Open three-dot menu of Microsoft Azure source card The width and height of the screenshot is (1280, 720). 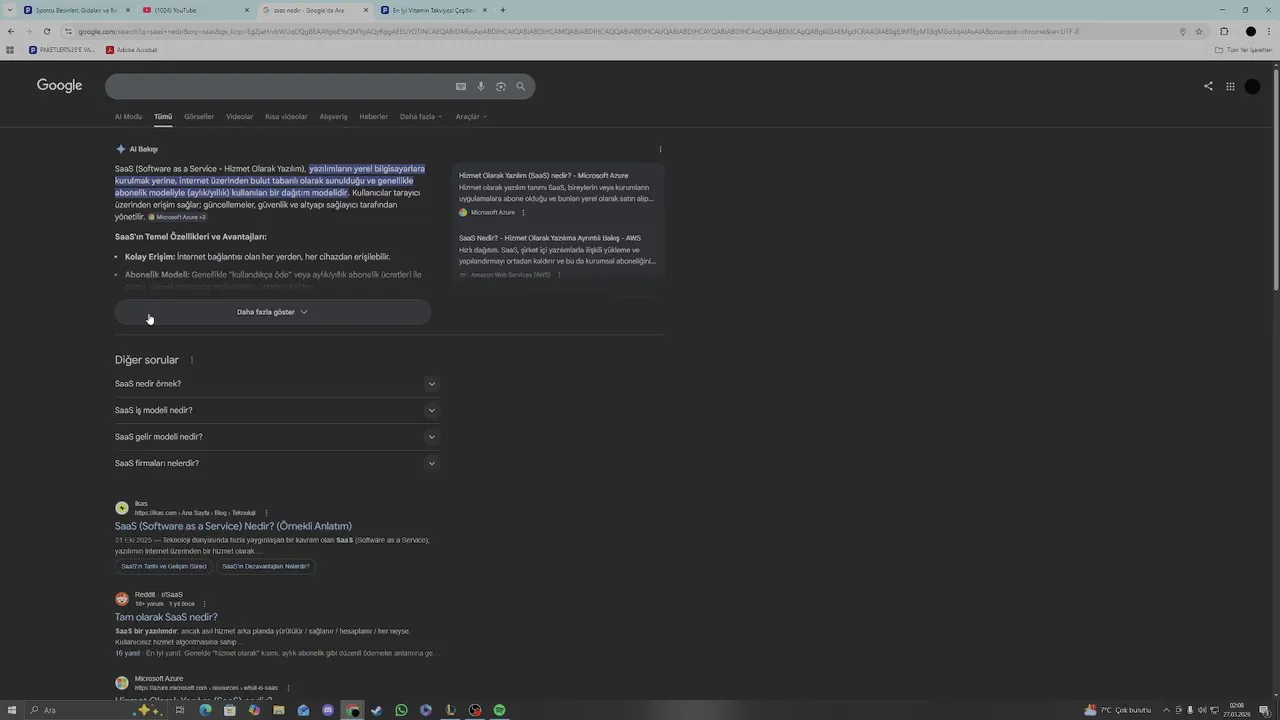coord(523,212)
